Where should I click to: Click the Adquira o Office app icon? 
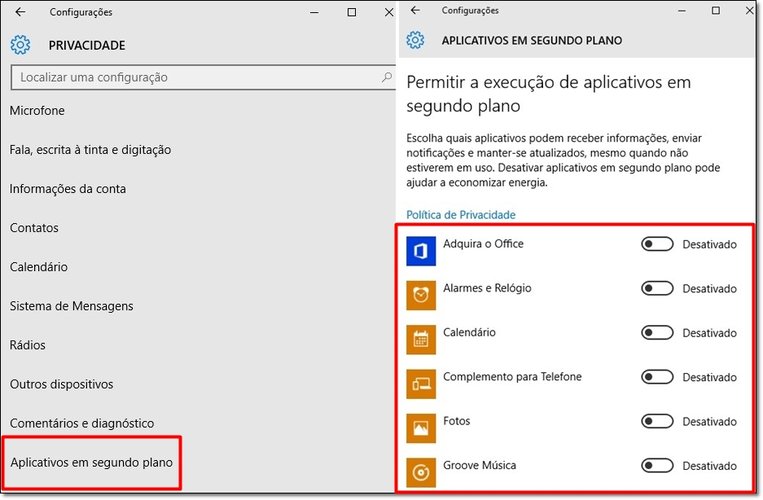click(421, 251)
